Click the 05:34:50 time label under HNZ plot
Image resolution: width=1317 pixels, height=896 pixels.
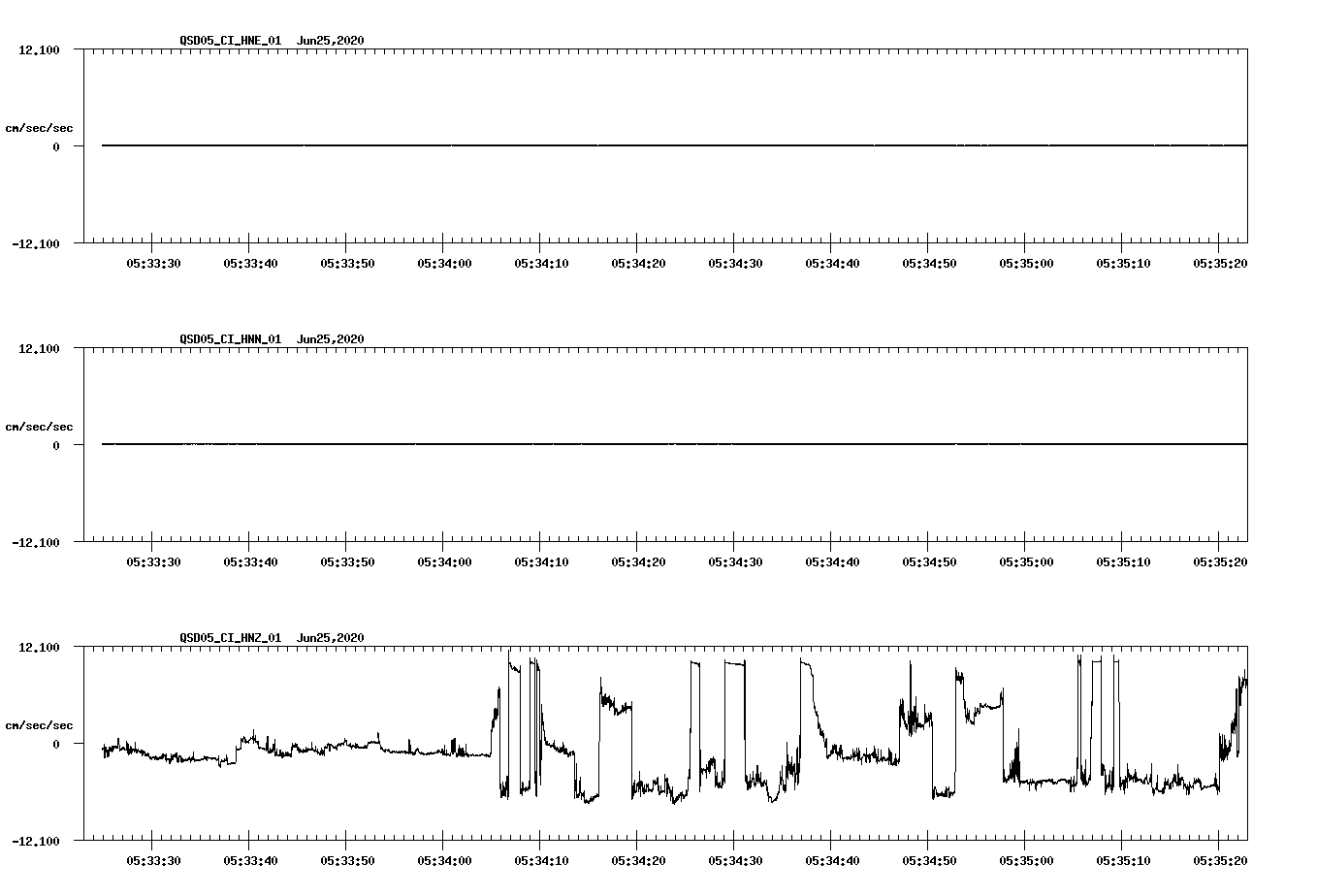coord(929,861)
